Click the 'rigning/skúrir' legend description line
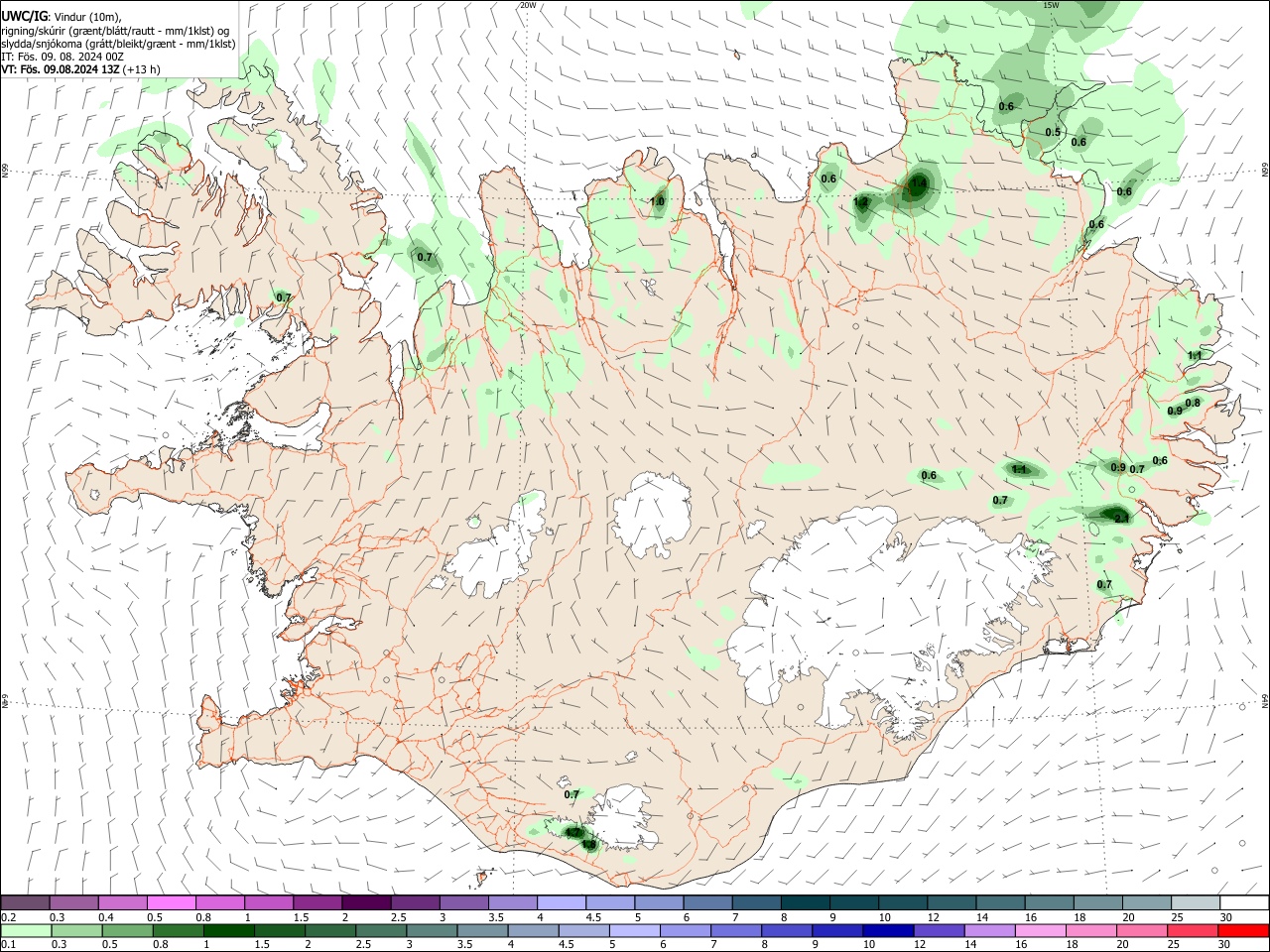The width and height of the screenshot is (1270, 952). coord(115,31)
